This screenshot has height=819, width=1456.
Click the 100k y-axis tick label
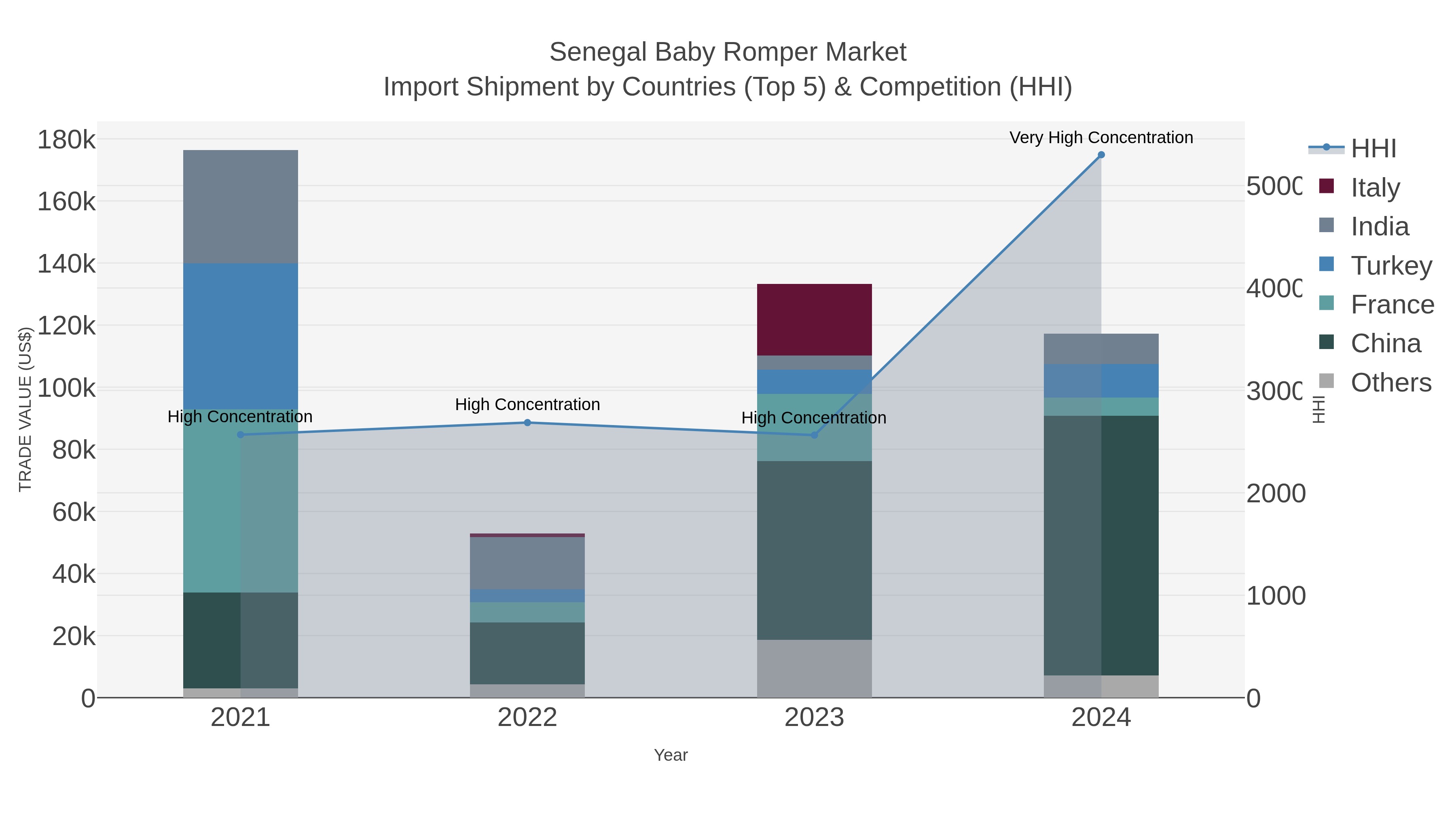[67, 388]
